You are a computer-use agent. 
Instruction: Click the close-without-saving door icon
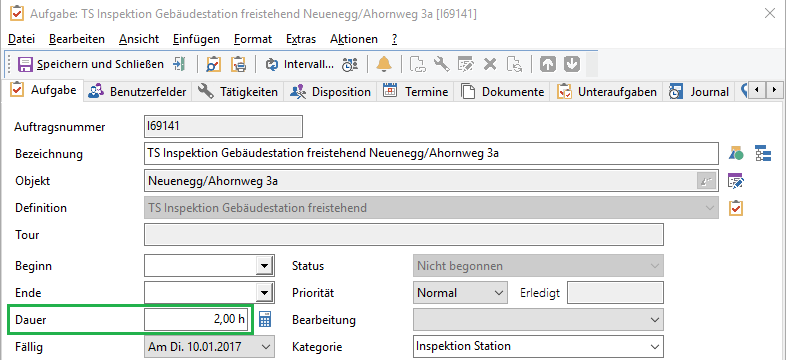click(179, 64)
